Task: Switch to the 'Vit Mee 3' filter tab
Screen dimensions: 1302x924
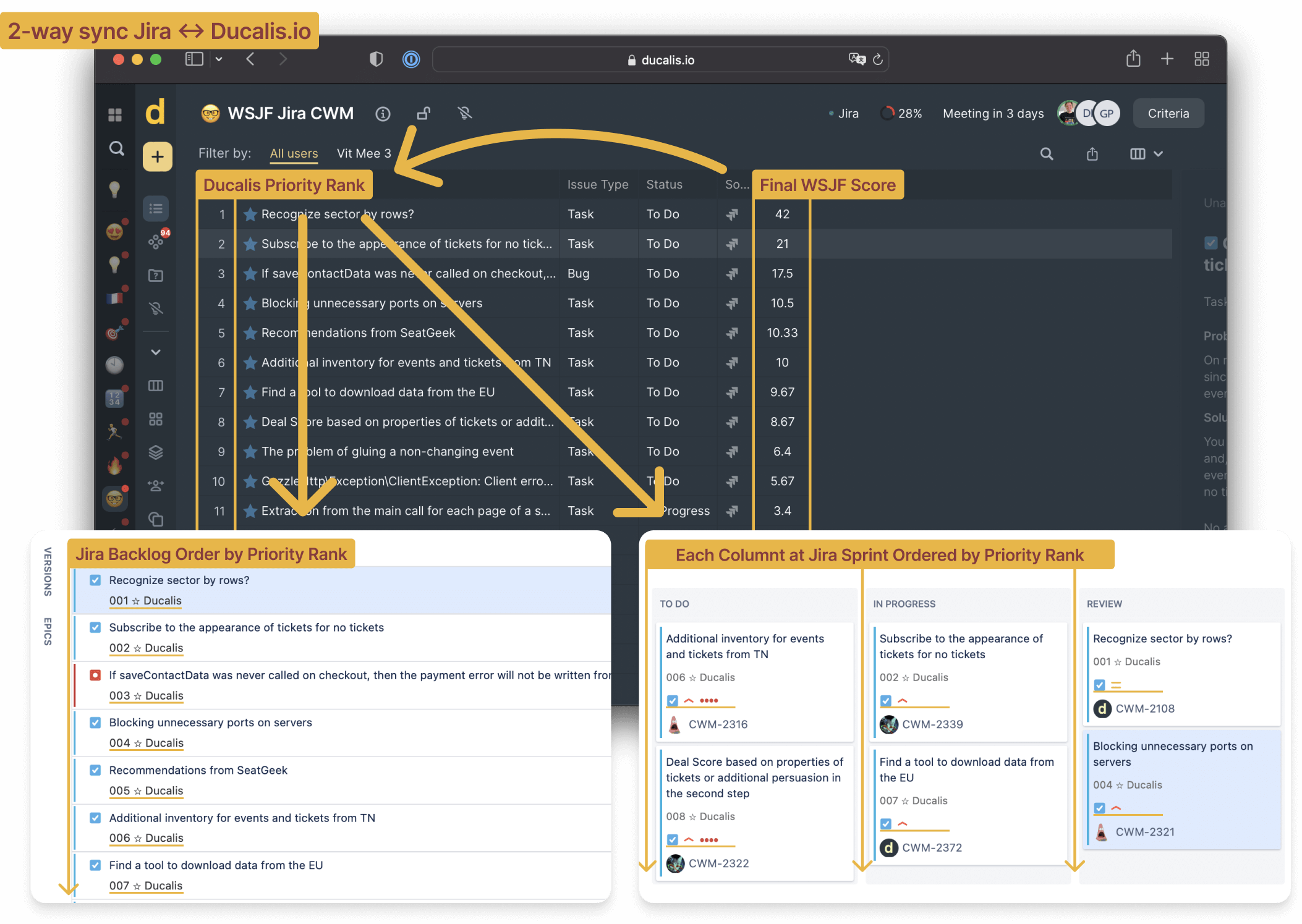Action: pos(364,153)
